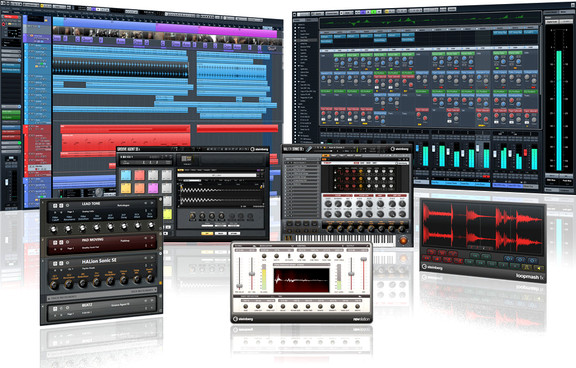Click the red record button in the project inspector
Screen dimensions: 576x368
click(x=4, y=24)
